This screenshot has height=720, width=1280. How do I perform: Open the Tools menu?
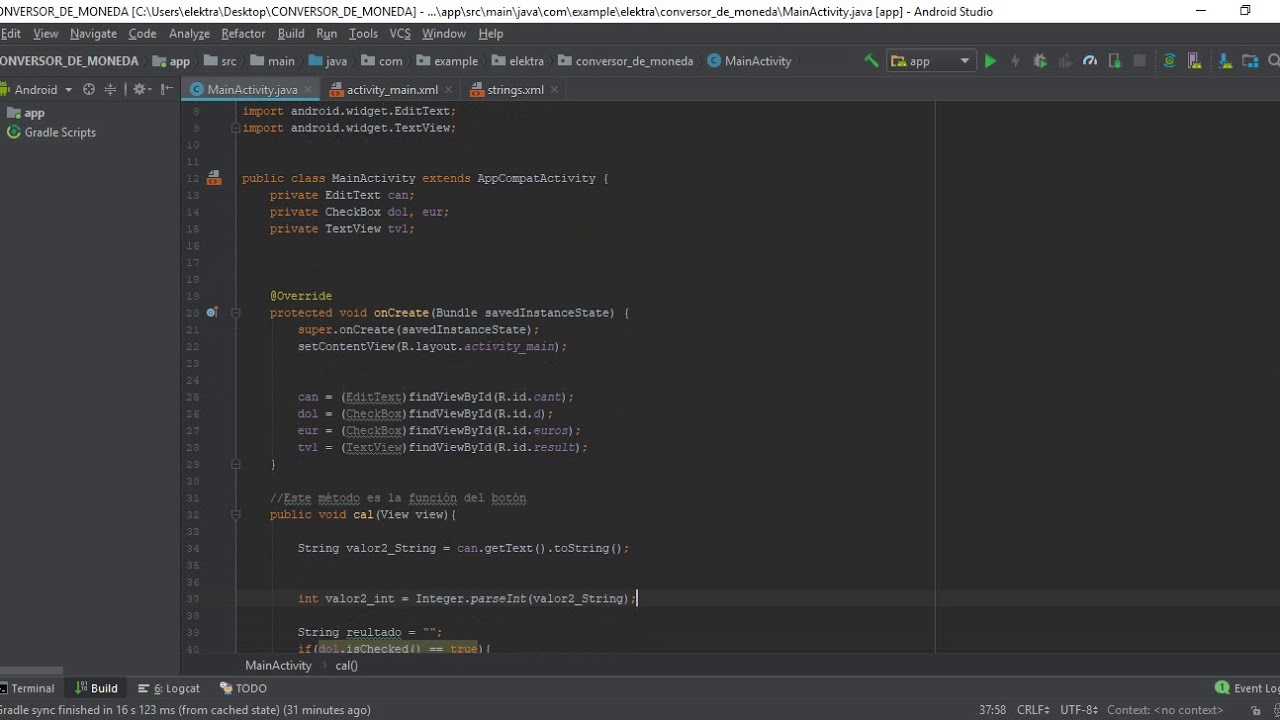click(x=363, y=33)
